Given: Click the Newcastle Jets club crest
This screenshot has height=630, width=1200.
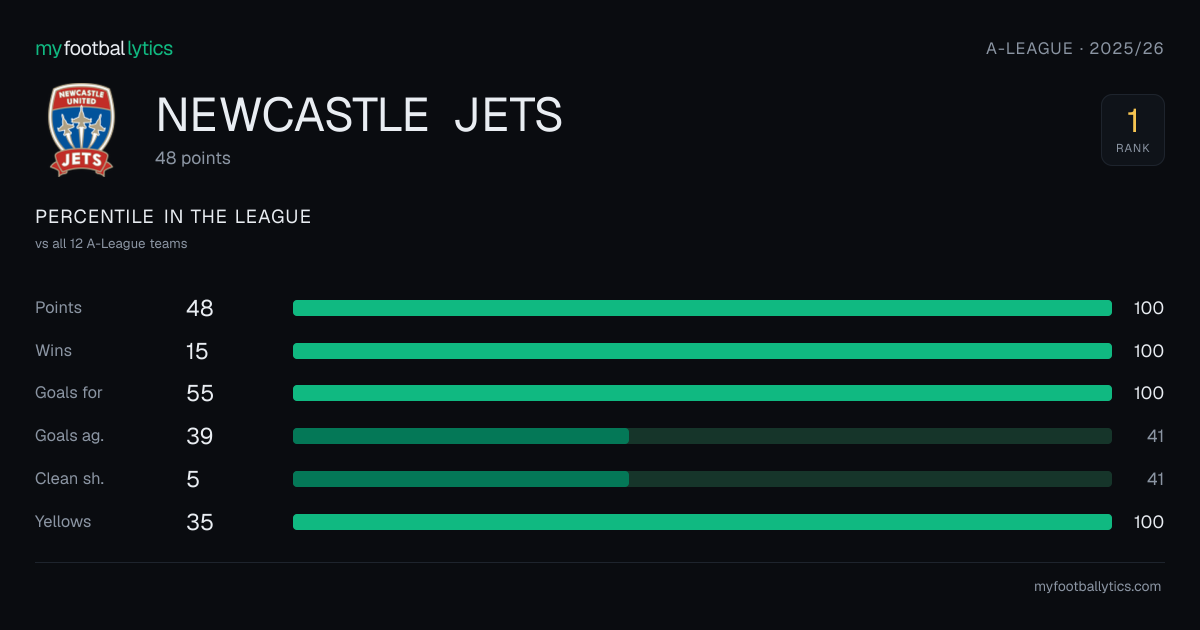Looking at the screenshot, I should (82, 130).
